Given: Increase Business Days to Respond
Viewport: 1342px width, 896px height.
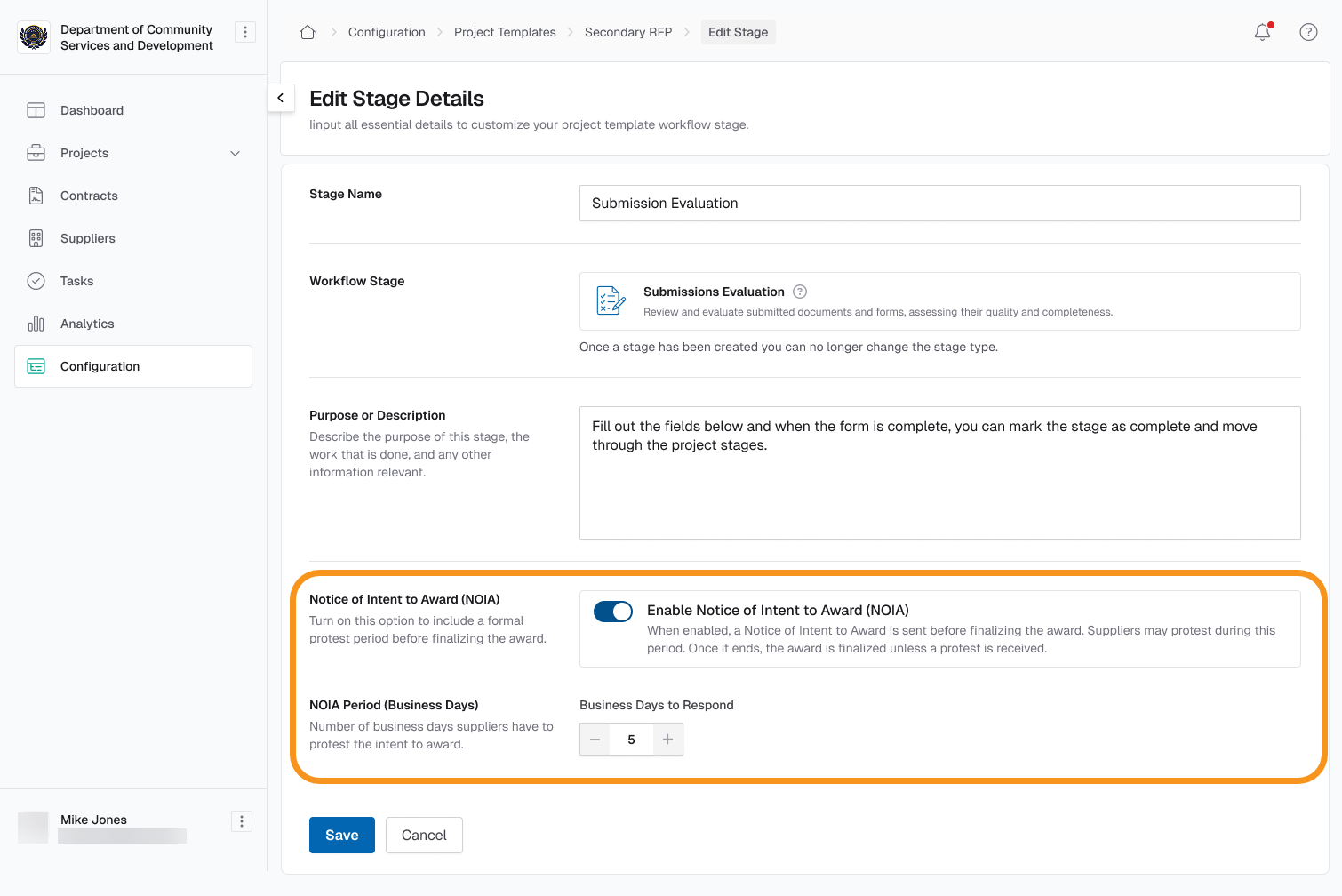Looking at the screenshot, I should (667, 739).
